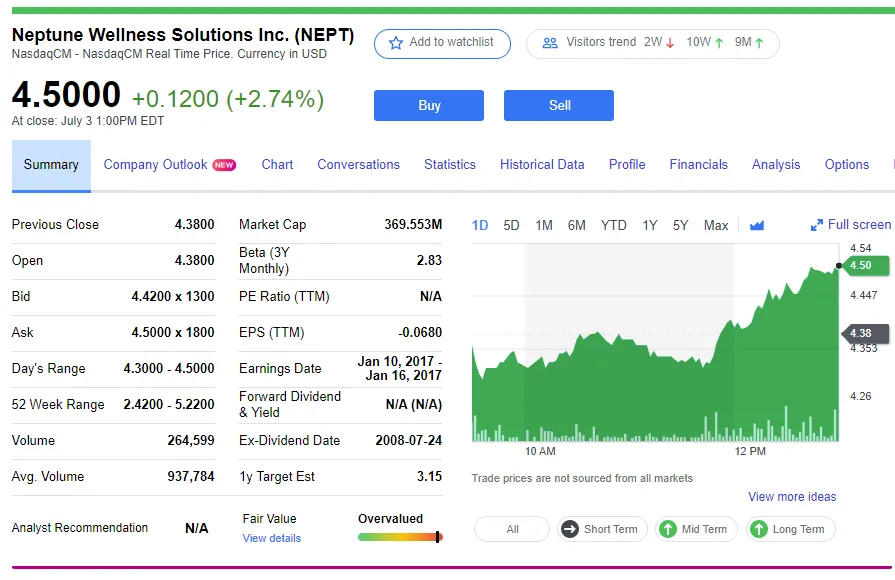Go to the Conversations tab
Viewport: 895px width, 580px height.
tap(358, 165)
